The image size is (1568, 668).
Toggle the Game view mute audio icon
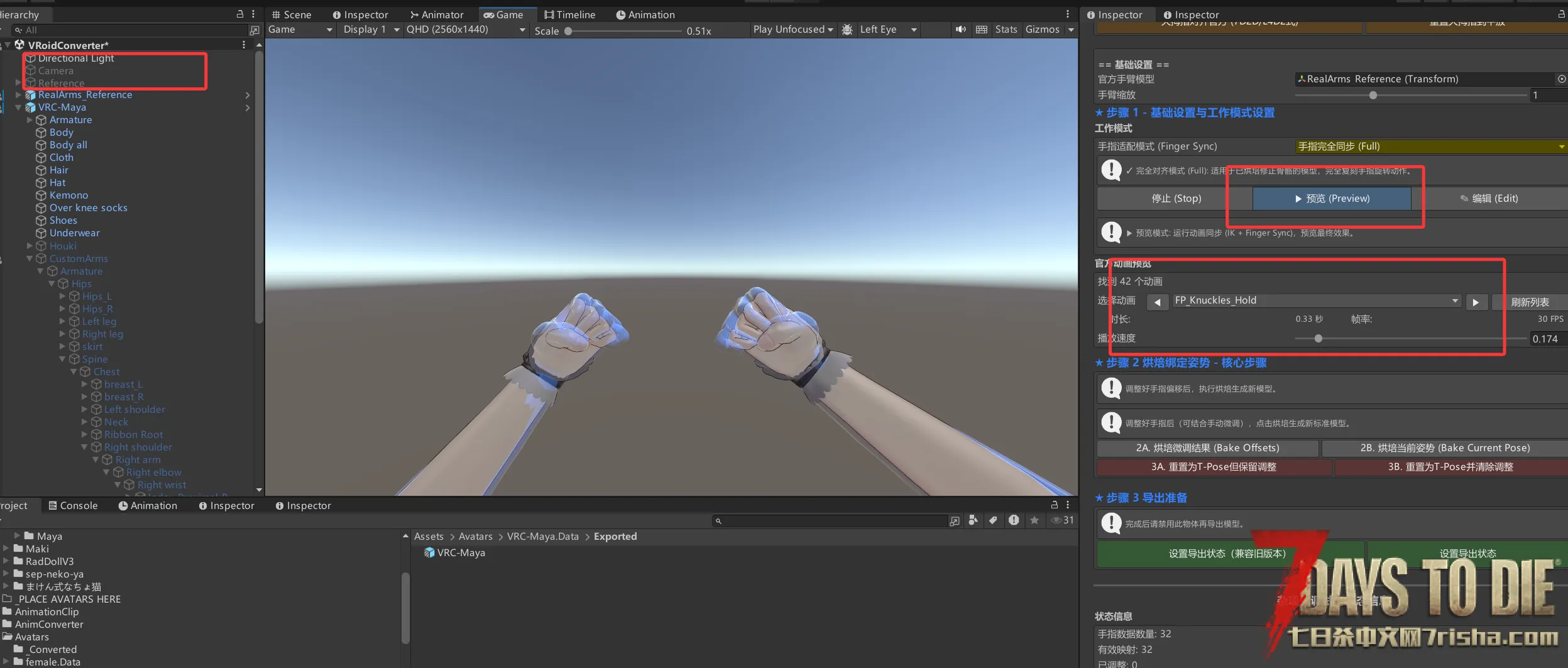tap(960, 30)
